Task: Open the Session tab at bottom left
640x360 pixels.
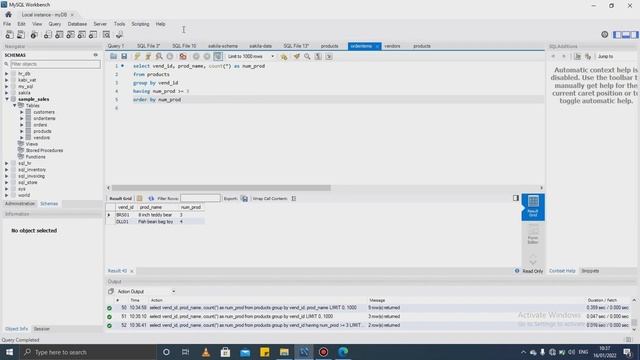Action: pyautogui.click(x=41, y=329)
